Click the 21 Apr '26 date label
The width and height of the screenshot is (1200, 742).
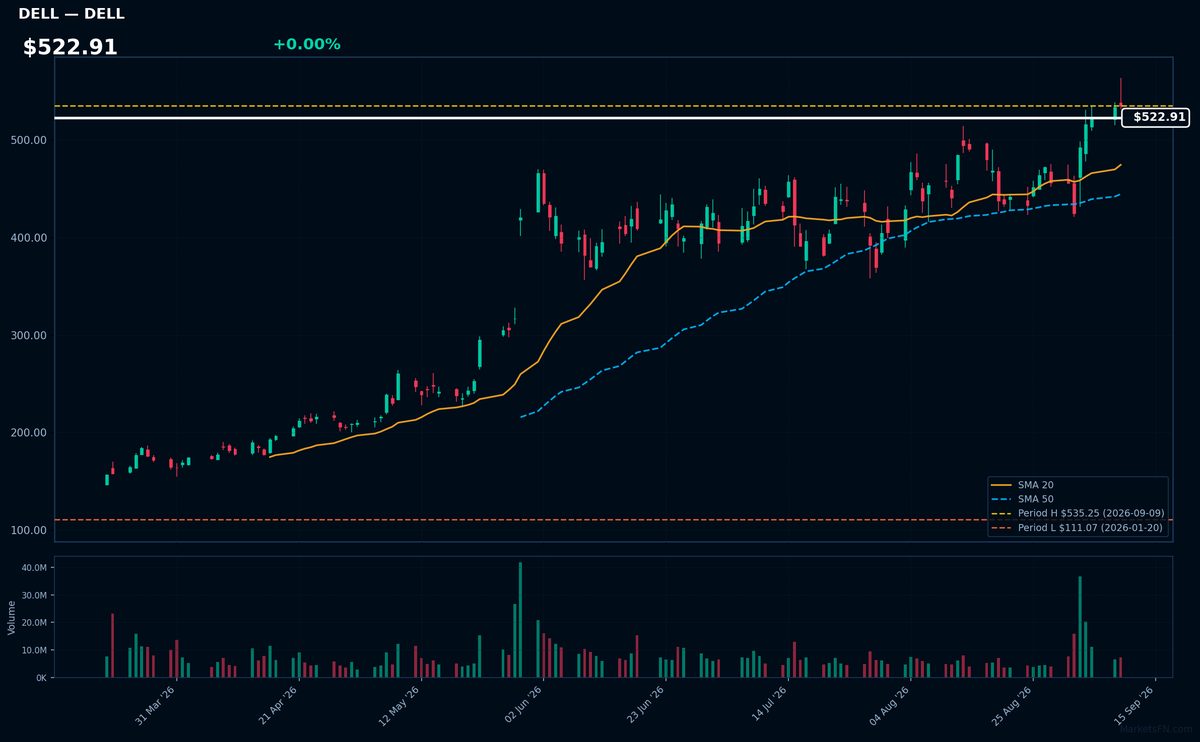[278, 704]
